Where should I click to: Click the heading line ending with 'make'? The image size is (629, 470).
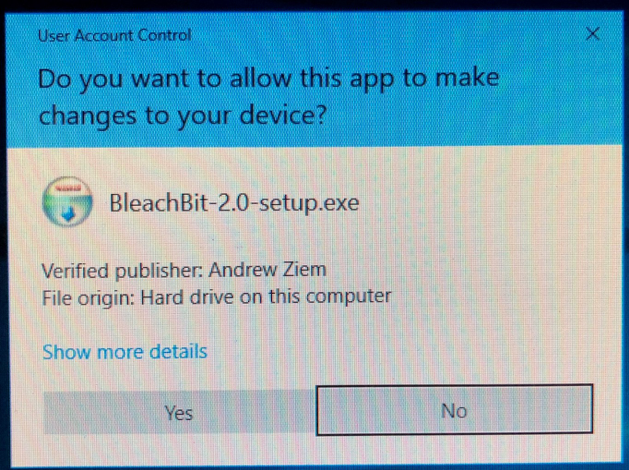(269, 79)
